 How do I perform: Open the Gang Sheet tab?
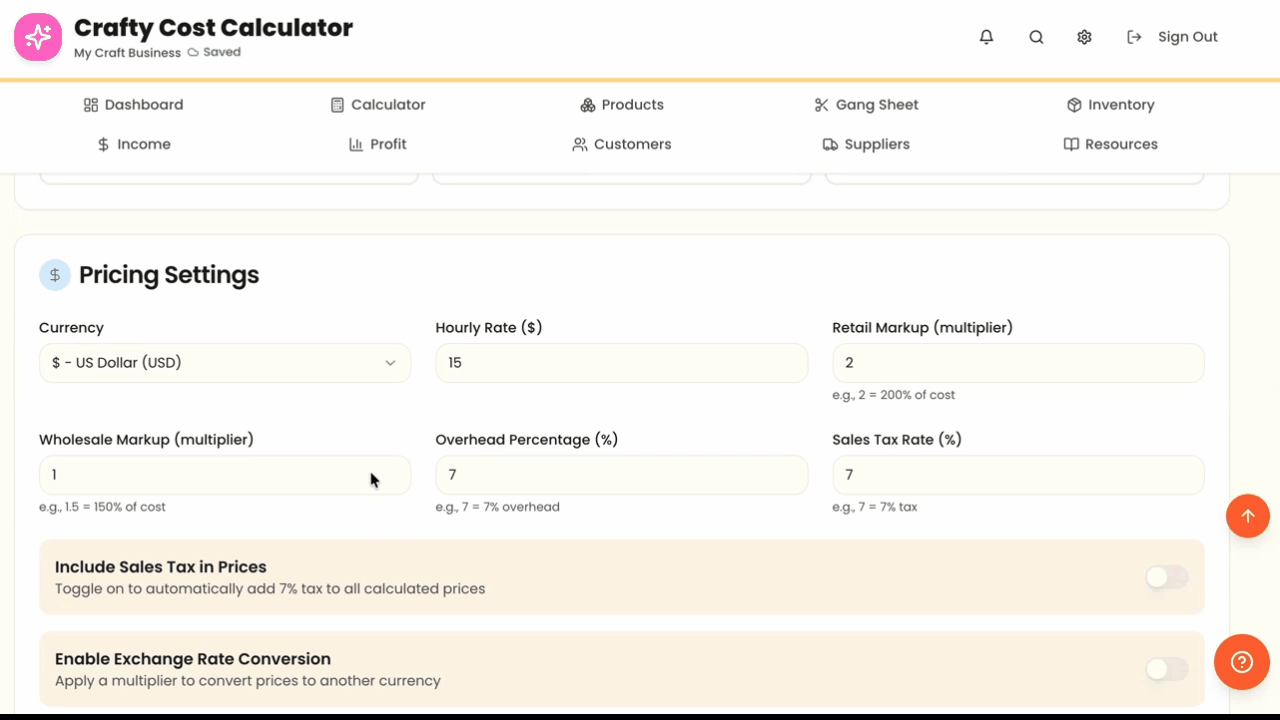866,105
